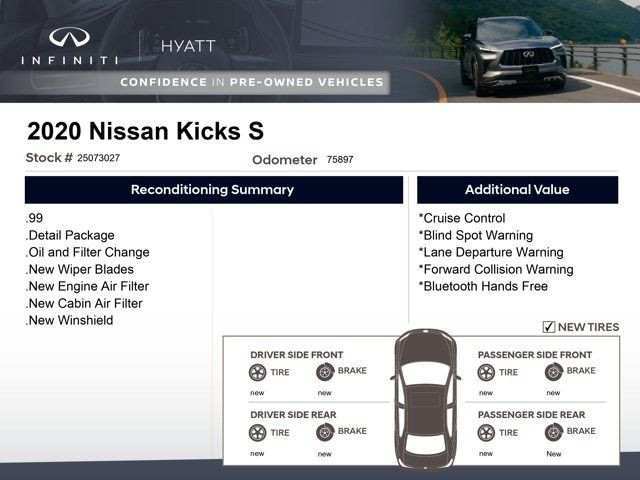Image resolution: width=640 pixels, height=480 pixels.
Task: Click the Passenger Side Rear brake icon
Action: pos(554,432)
